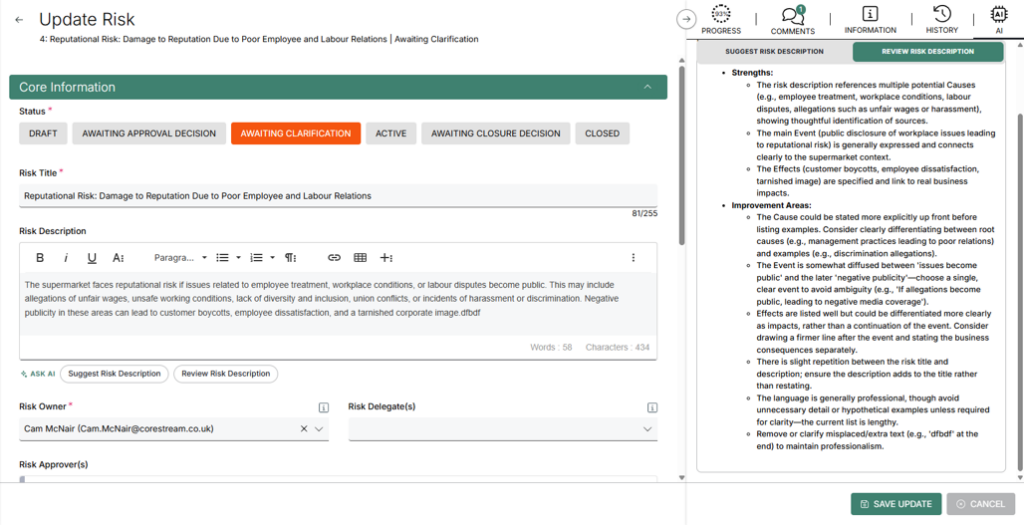The height and width of the screenshot is (525, 1024).
Task: Open the insert more options
Action: coord(386,258)
